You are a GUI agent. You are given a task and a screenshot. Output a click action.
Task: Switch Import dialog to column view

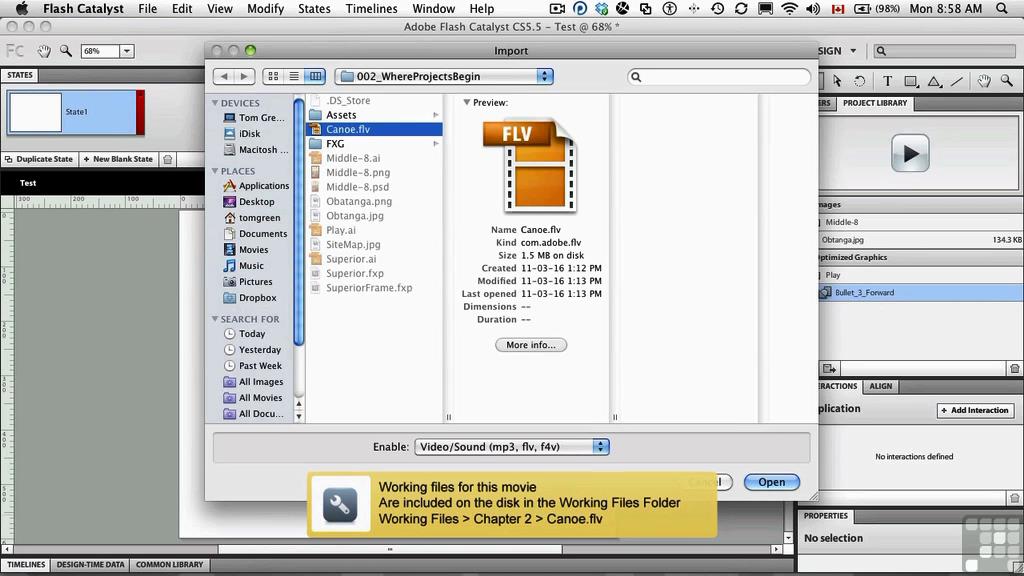pos(315,76)
